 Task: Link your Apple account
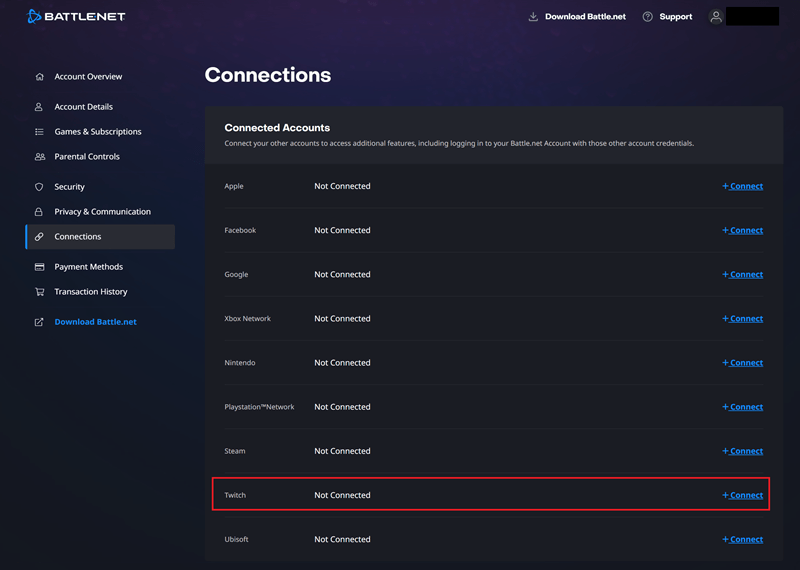(743, 186)
